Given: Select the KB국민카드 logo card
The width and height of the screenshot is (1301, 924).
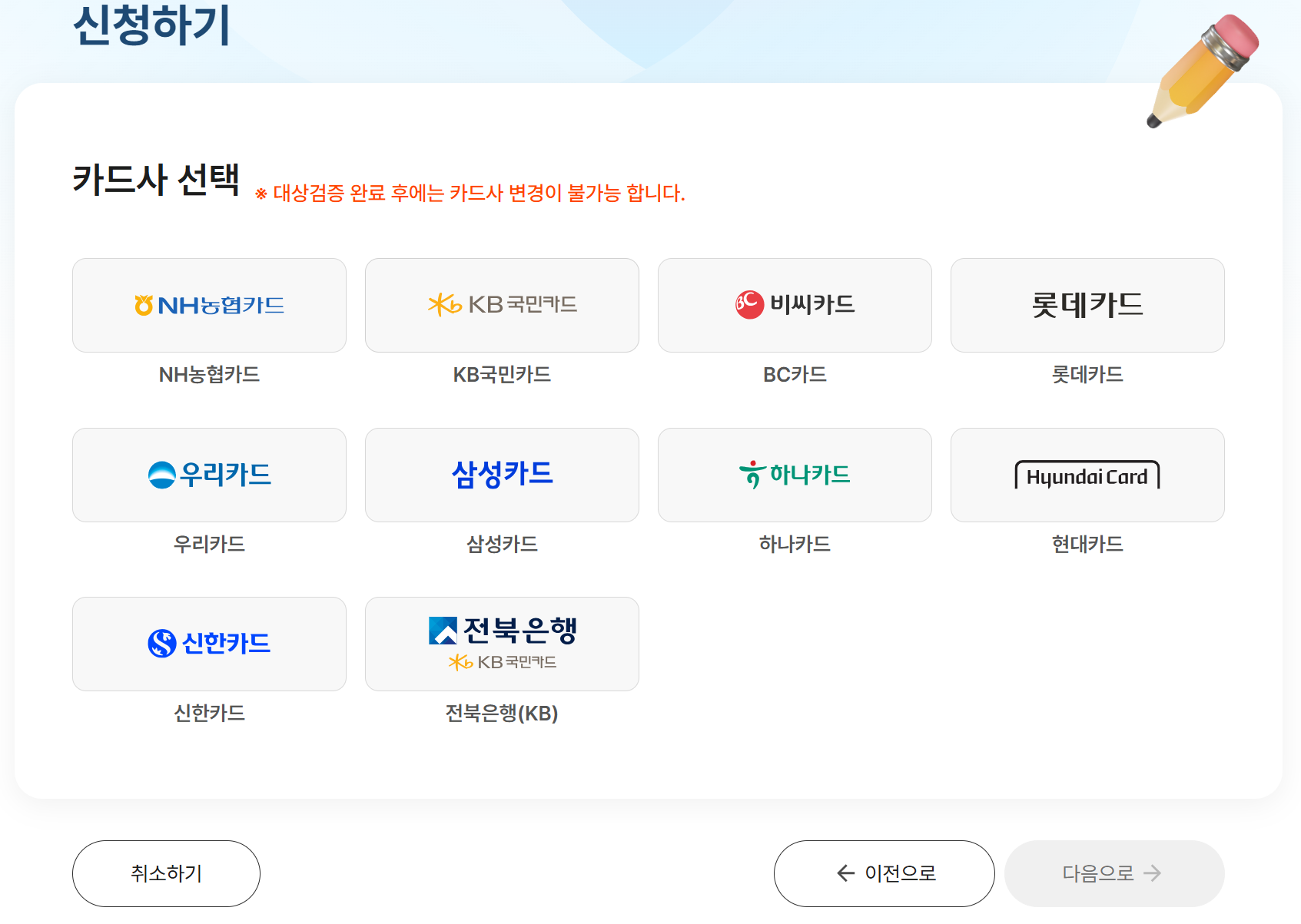Looking at the screenshot, I should tap(502, 305).
